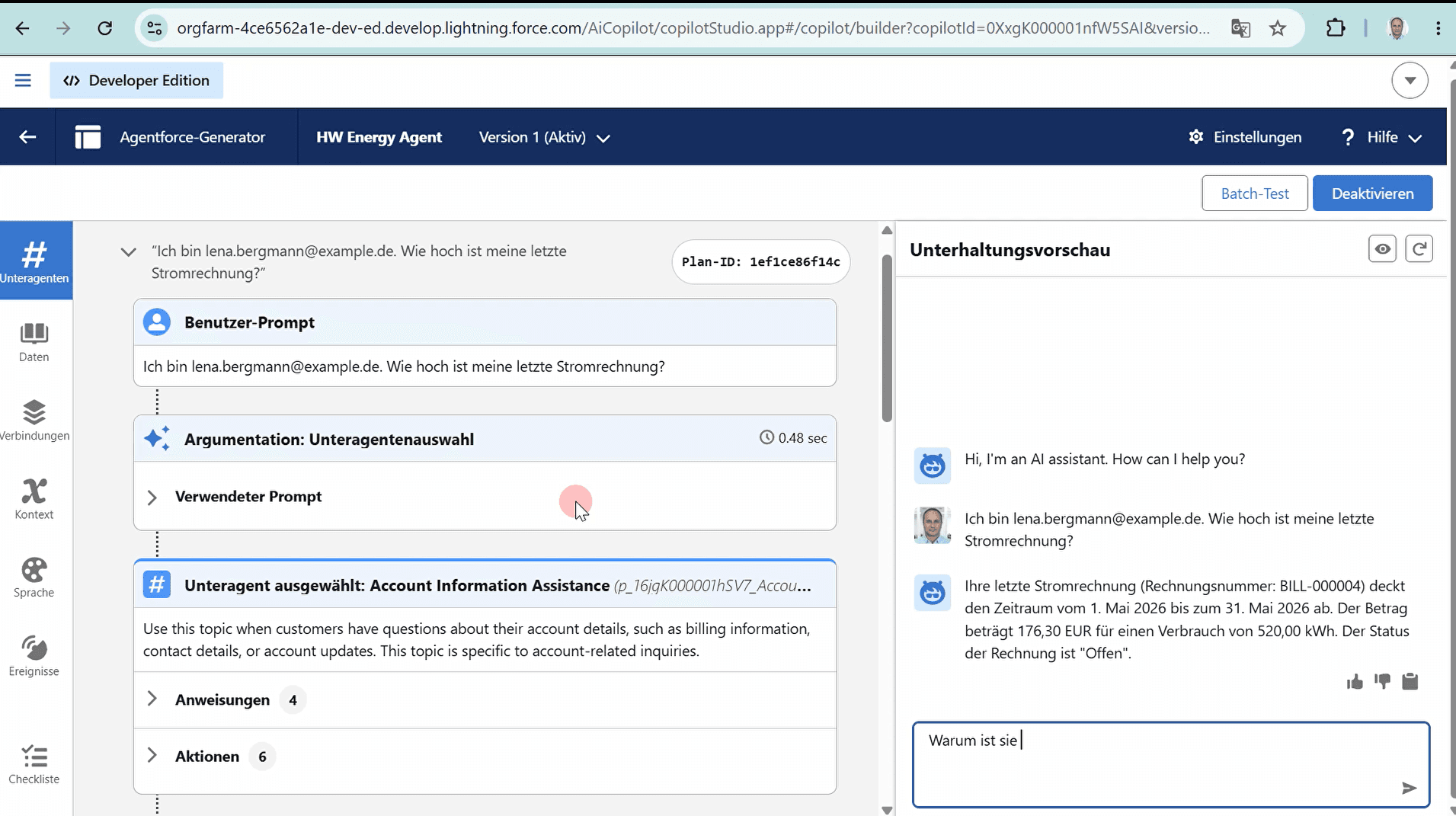
Task: Toggle the conversation preview eye icon
Action: tap(1382, 249)
